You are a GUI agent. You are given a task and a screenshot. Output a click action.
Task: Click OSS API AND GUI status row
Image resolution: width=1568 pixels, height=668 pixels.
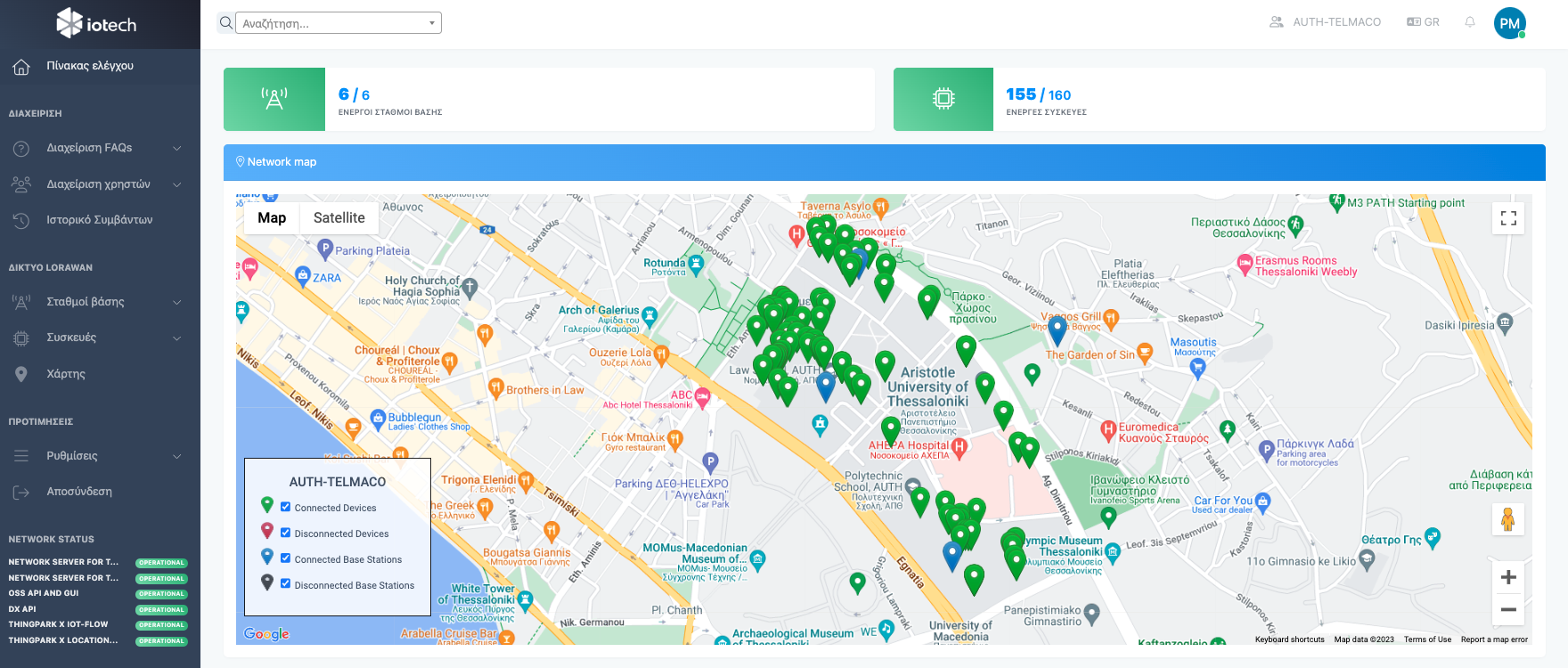pos(98,593)
